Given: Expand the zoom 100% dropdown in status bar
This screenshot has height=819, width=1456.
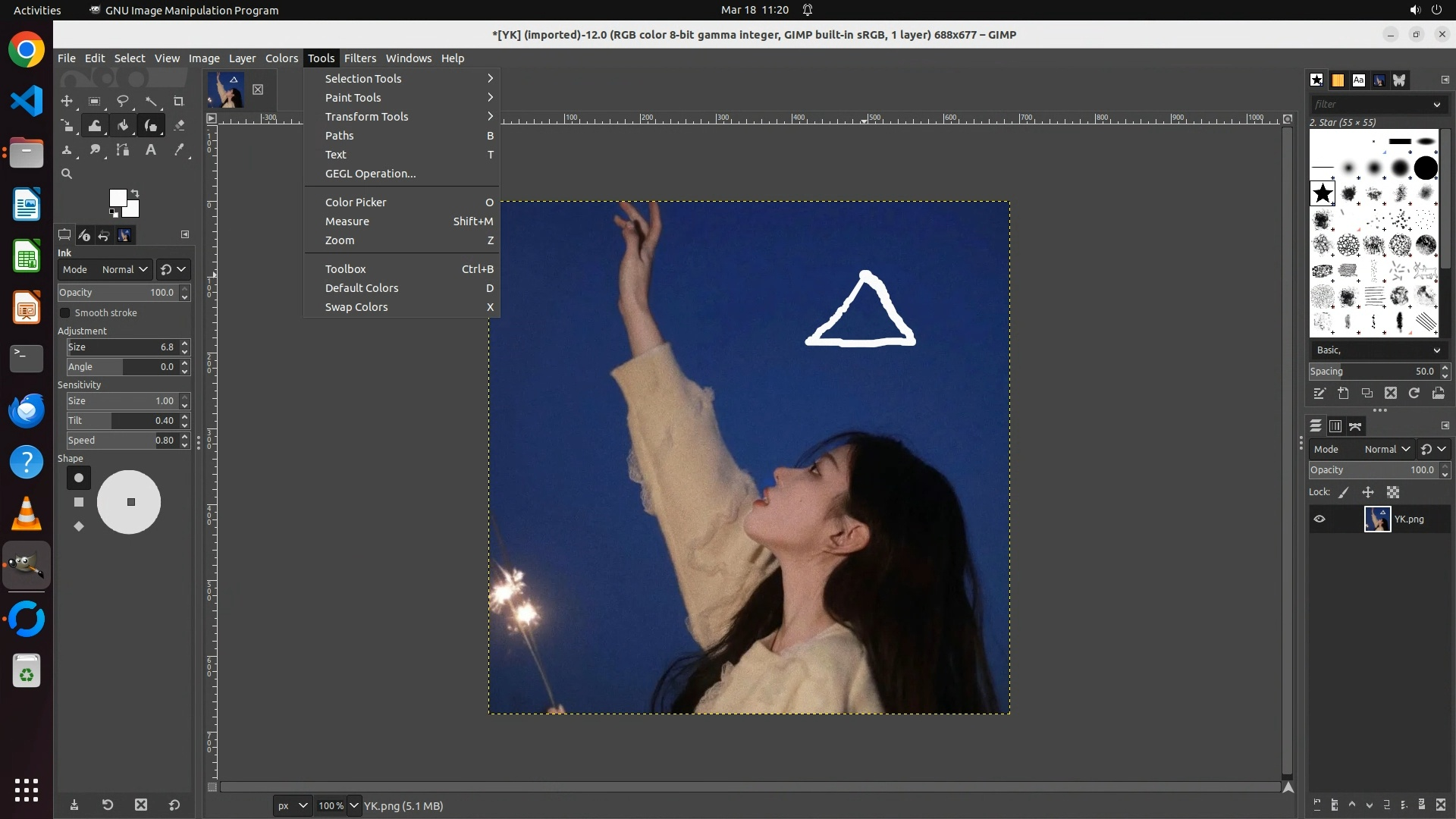Looking at the screenshot, I should [x=353, y=805].
